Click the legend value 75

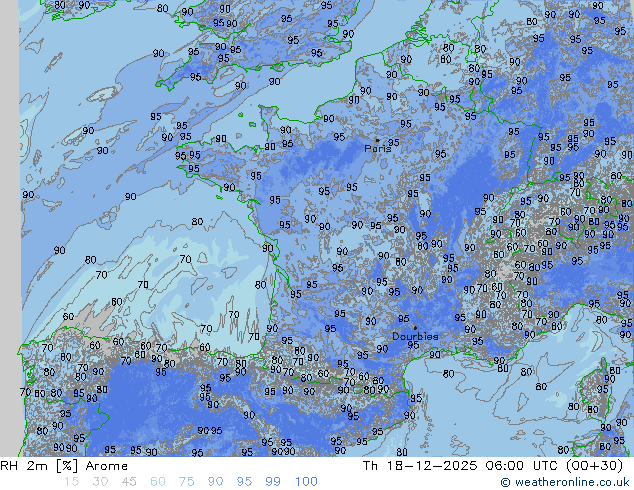coord(186,482)
